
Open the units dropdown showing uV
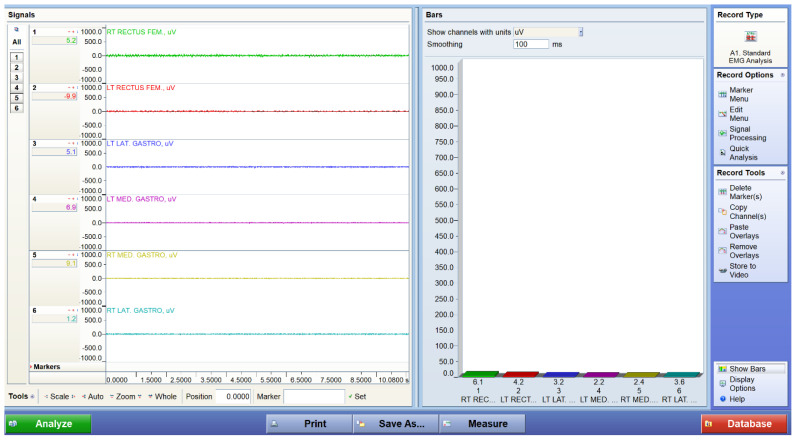pos(581,32)
